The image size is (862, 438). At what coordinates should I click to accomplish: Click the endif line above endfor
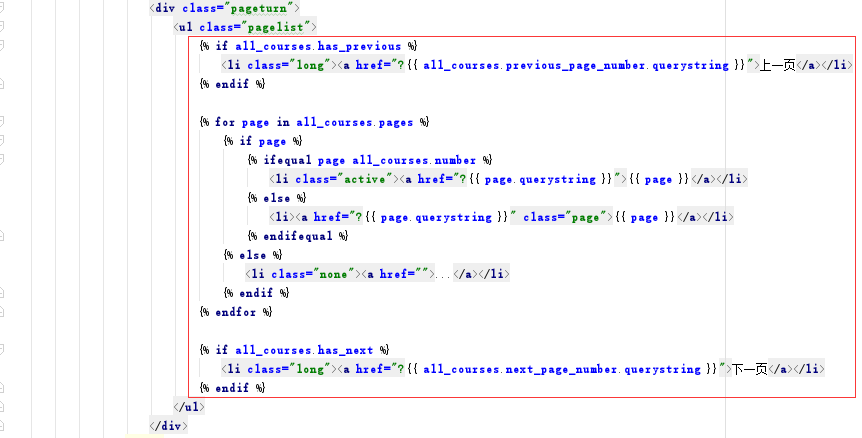coord(257,293)
